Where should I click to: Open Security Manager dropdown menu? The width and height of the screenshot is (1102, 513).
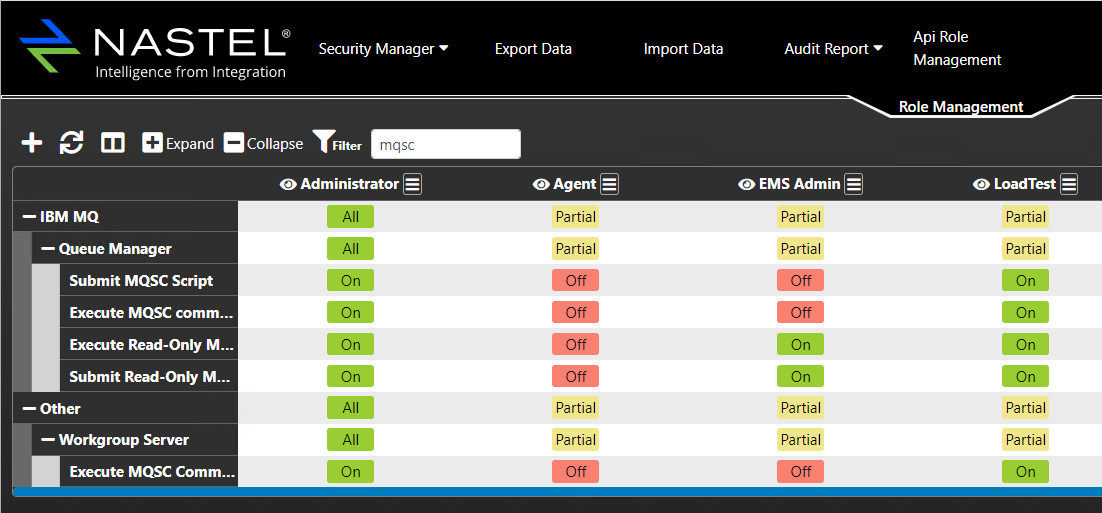[383, 49]
